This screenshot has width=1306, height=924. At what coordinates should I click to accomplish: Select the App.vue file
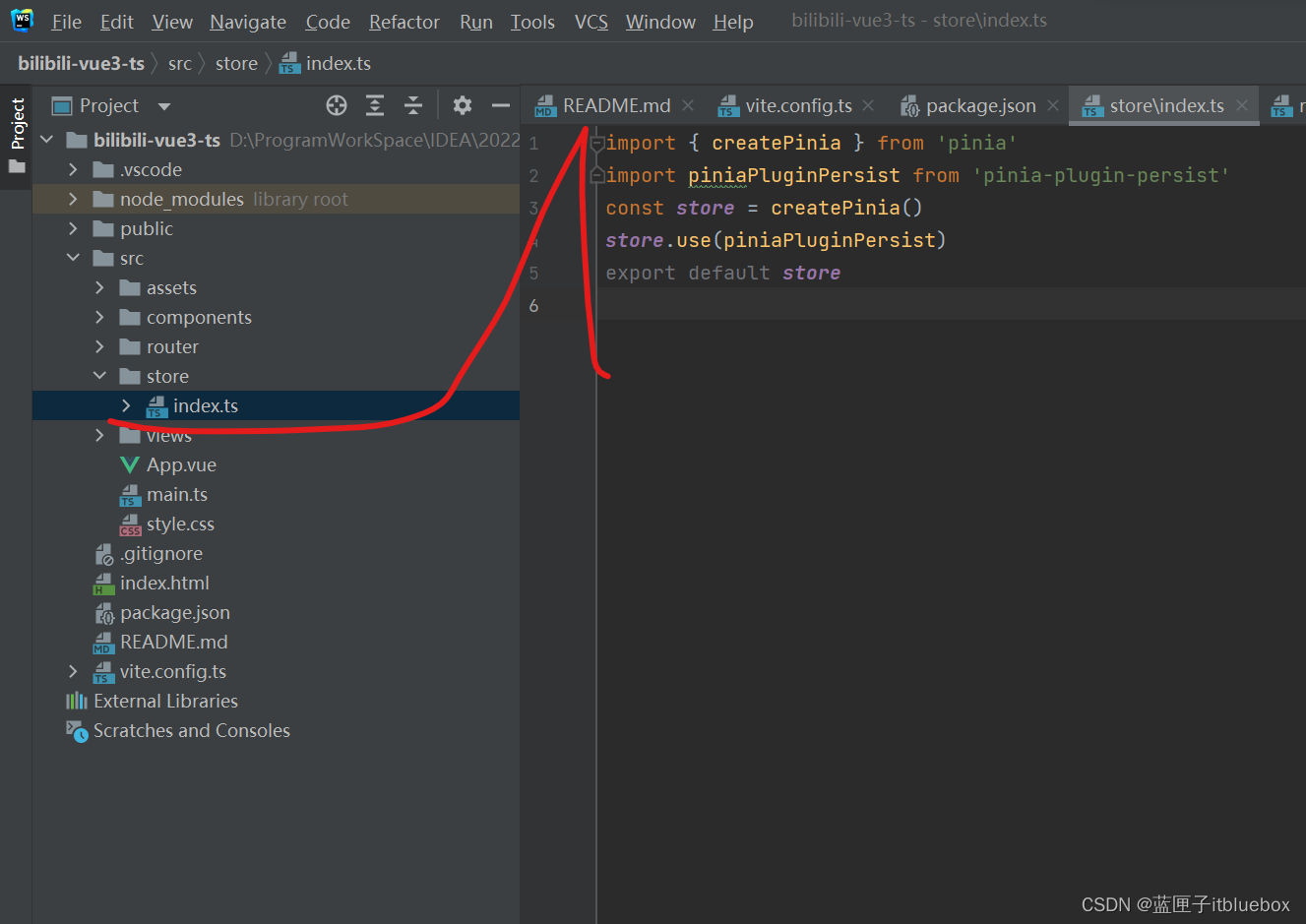pyautogui.click(x=181, y=464)
